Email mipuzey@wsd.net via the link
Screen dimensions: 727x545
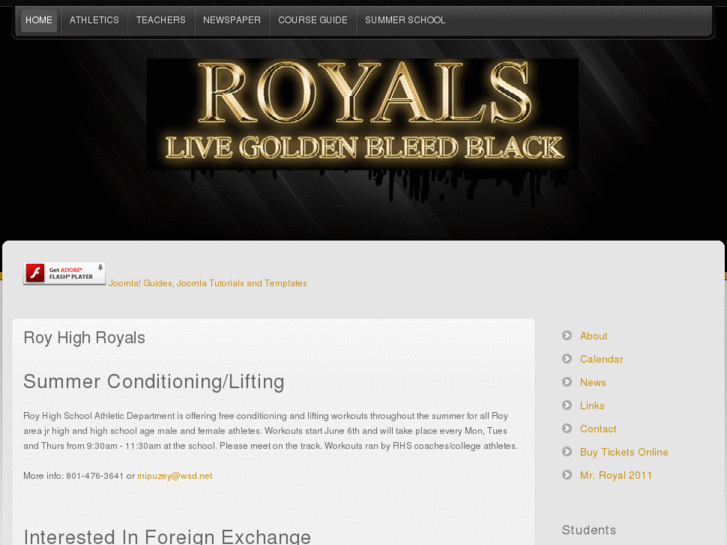click(x=175, y=476)
